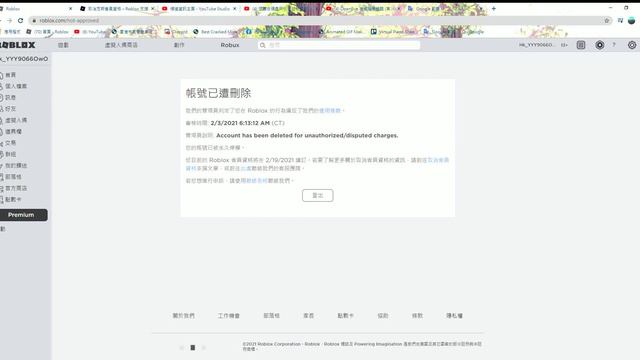Open the Chrome profile avatar icon
The image size is (640, 360).
[631, 20]
